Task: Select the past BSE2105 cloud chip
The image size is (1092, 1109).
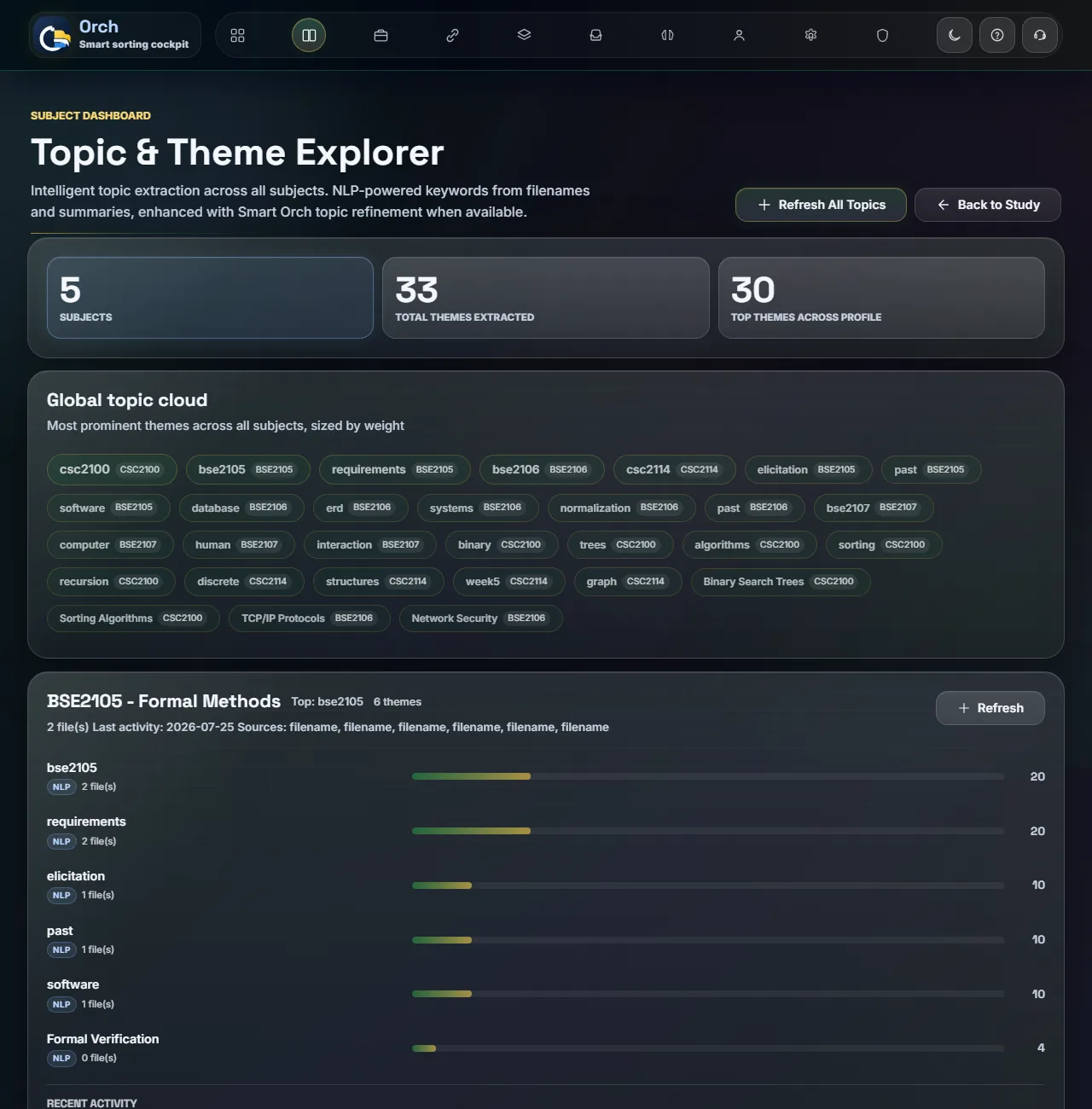Action: 932,469
